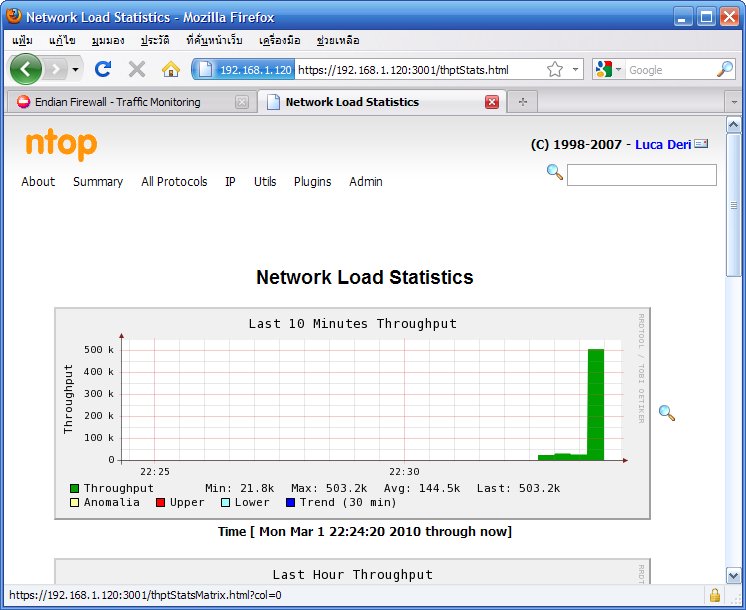
Task: Click the vertical scrollbar thumb
Action: coord(734,206)
